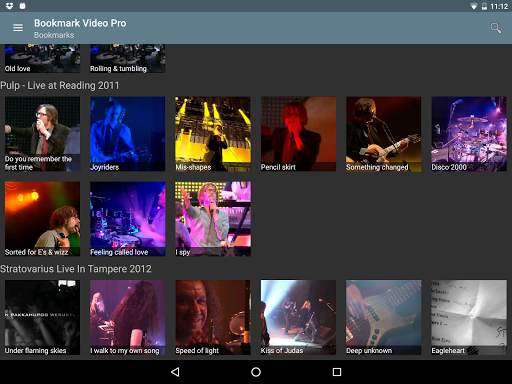Tap the notification icon beside the Dropbox icon
This screenshot has height=384, width=512.
[x=22, y=6]
